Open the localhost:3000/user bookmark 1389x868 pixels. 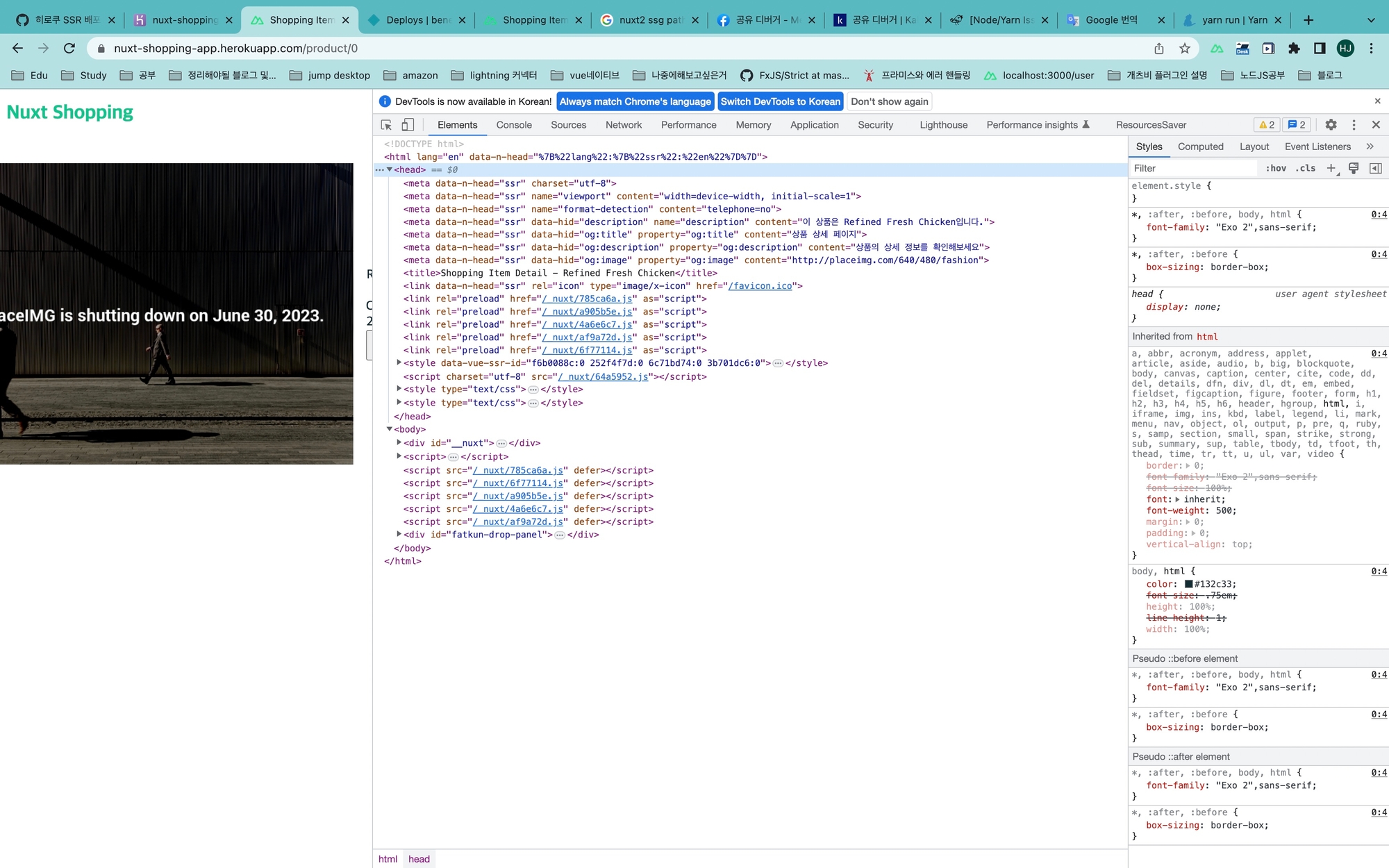[x=1039, y=75]
